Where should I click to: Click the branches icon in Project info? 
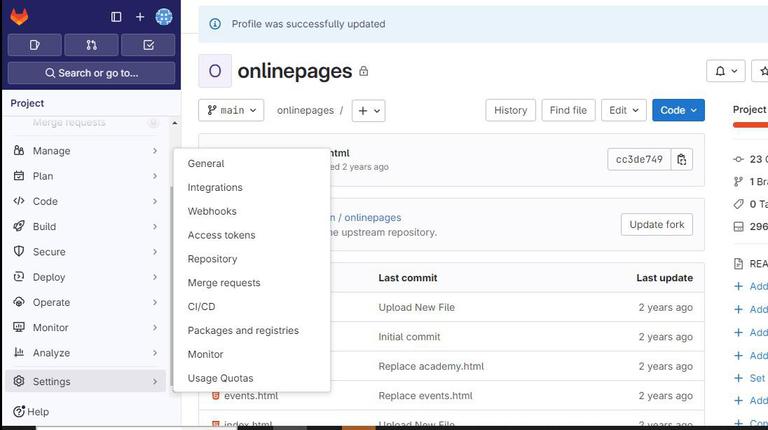[x=738, y=182]
